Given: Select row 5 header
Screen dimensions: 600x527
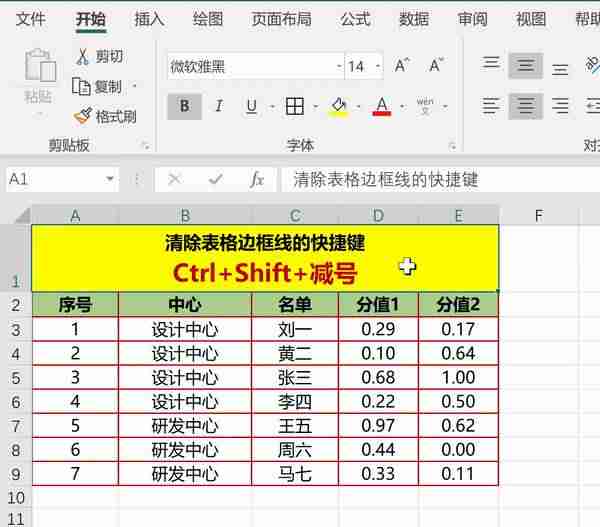Looking at the screenshot, I should 16,378.
